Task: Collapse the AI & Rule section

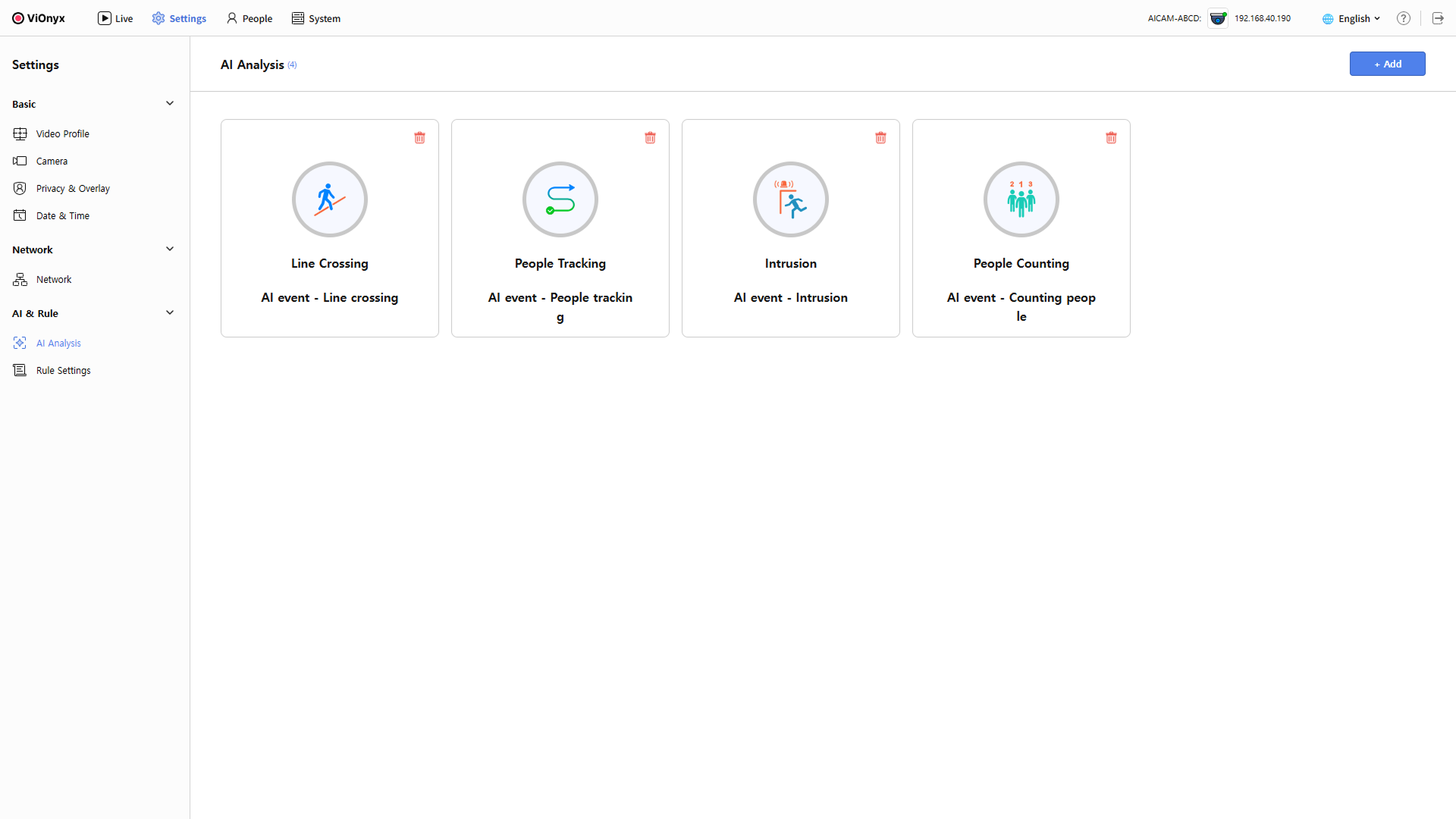Action: pos(170,313)
